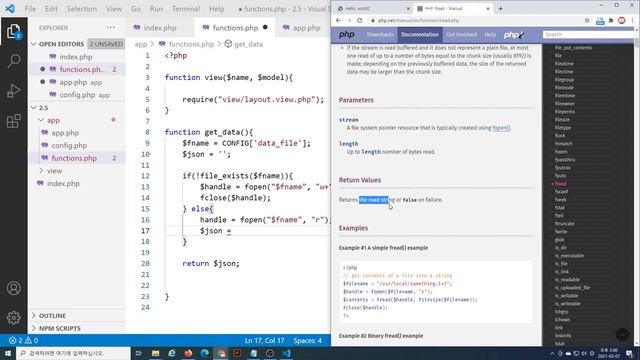
Task: Open config.php in the app folder tree
Action: tap(69, 145)
